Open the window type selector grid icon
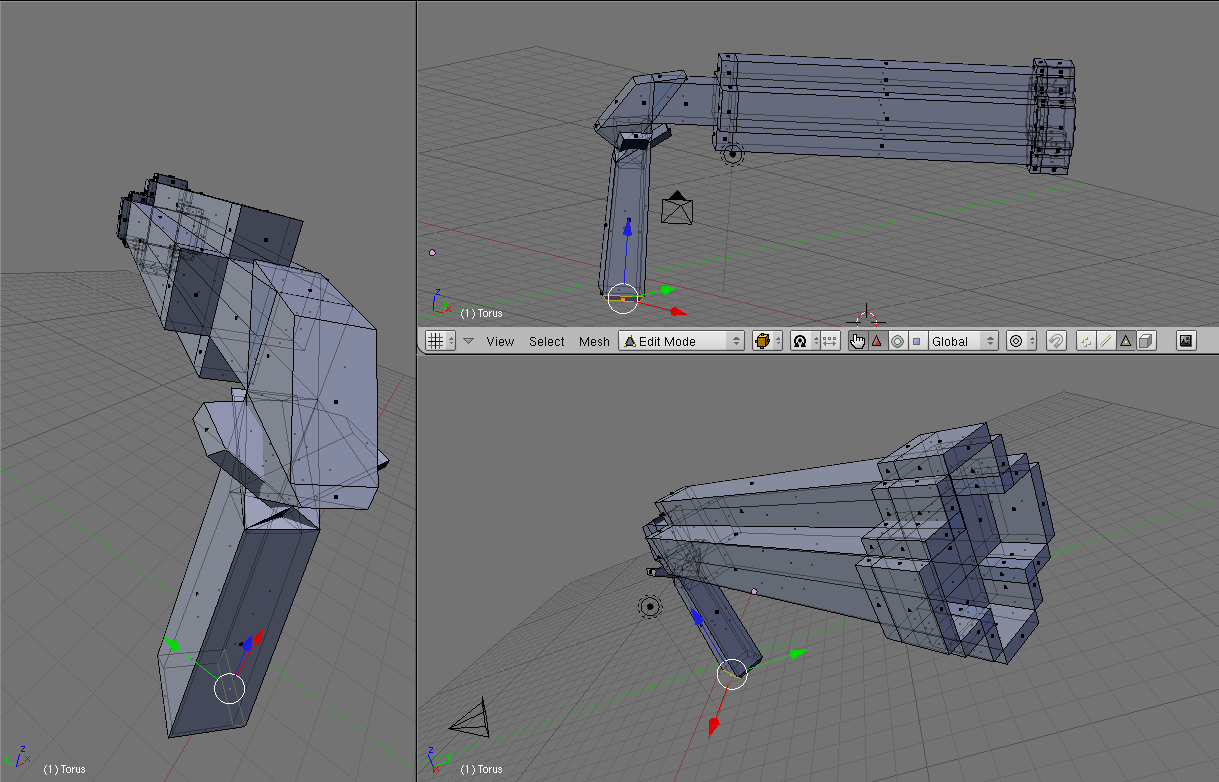1219x782 pixels. coord(435,341)
